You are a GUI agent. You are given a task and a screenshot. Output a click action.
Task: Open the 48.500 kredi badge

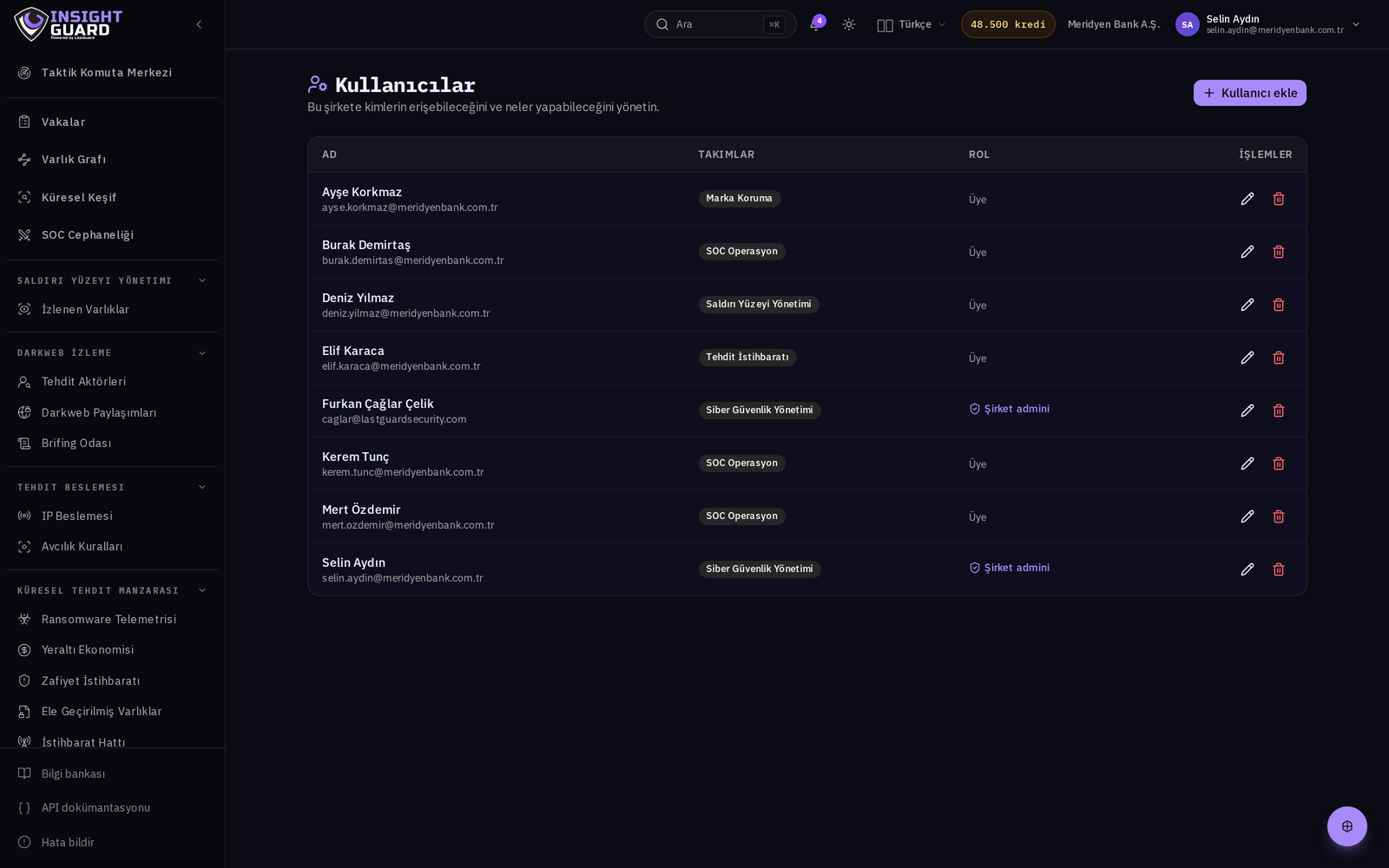pyautogui.click(x=1008, y=24)
